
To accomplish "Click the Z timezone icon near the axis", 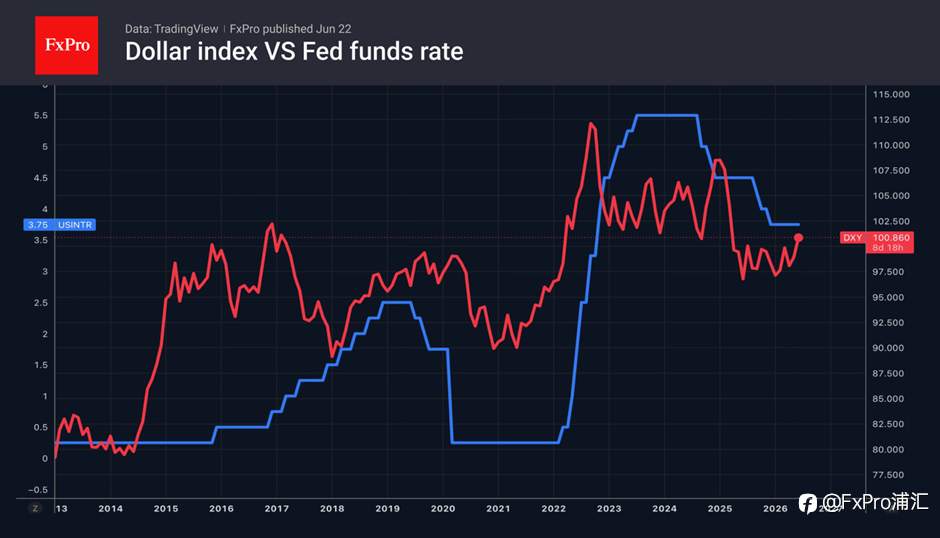I will tap(35, 508).
